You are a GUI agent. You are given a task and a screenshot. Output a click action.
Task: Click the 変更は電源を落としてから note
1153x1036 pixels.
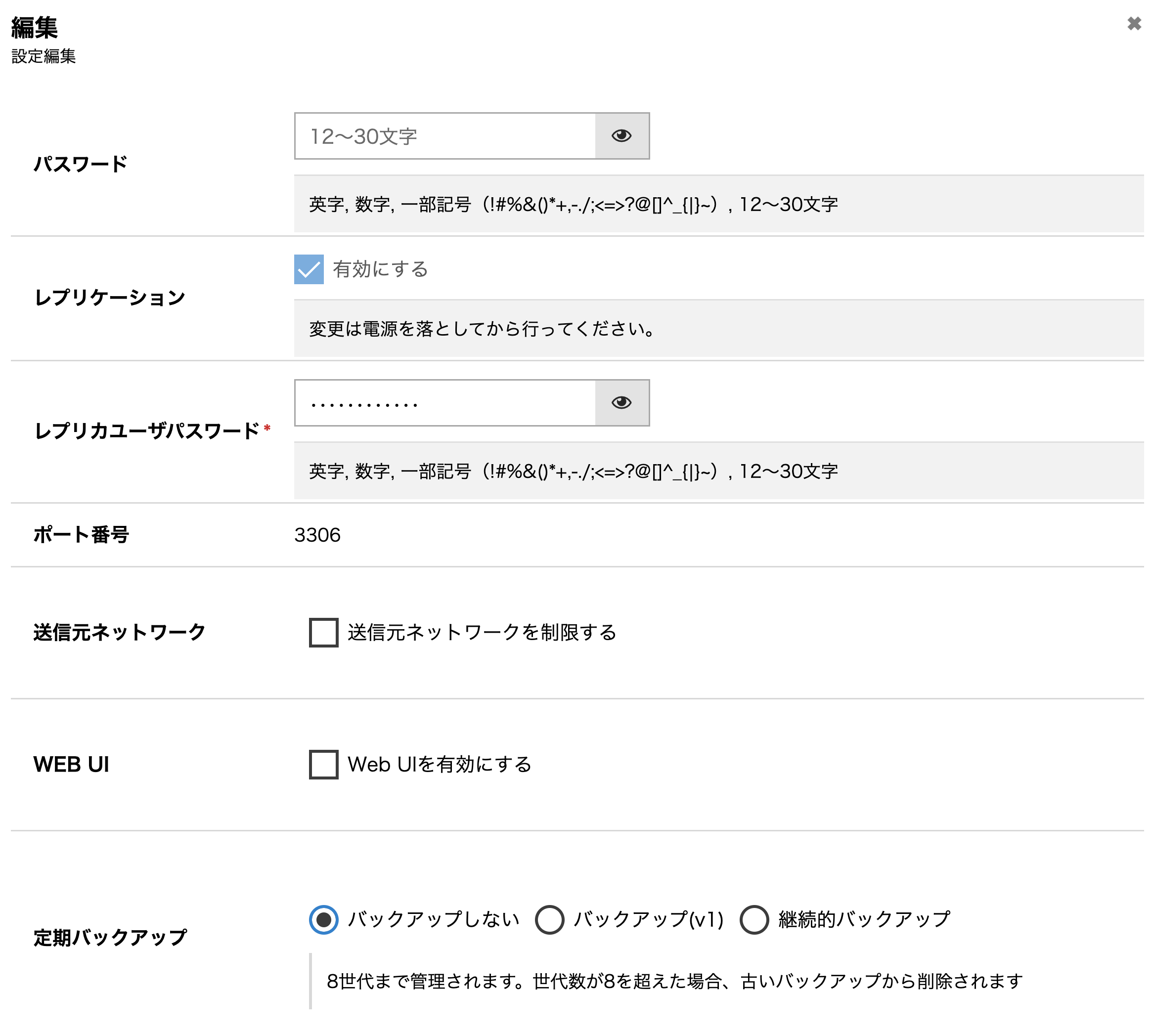pyautogui.click(x=482, y=329)
